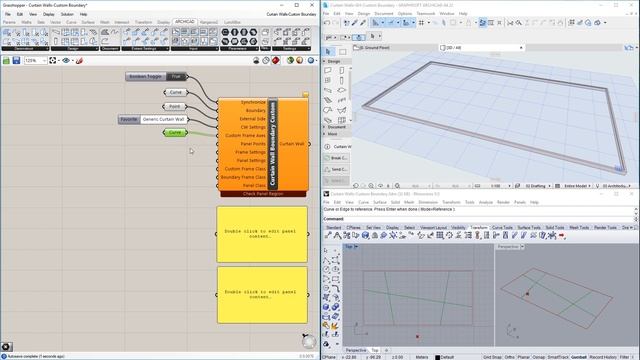Switch to Perspective viewport tab at Rhino bottom

(356, 350)
